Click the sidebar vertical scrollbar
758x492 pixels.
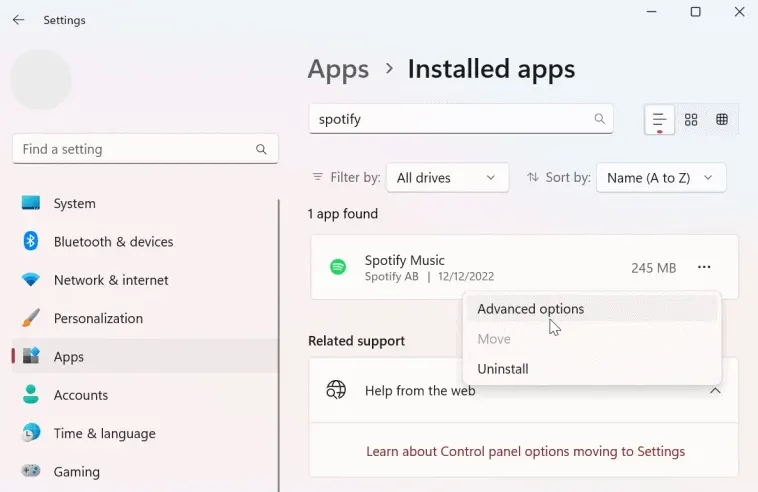pyautogui.click(x=278, y=345)
